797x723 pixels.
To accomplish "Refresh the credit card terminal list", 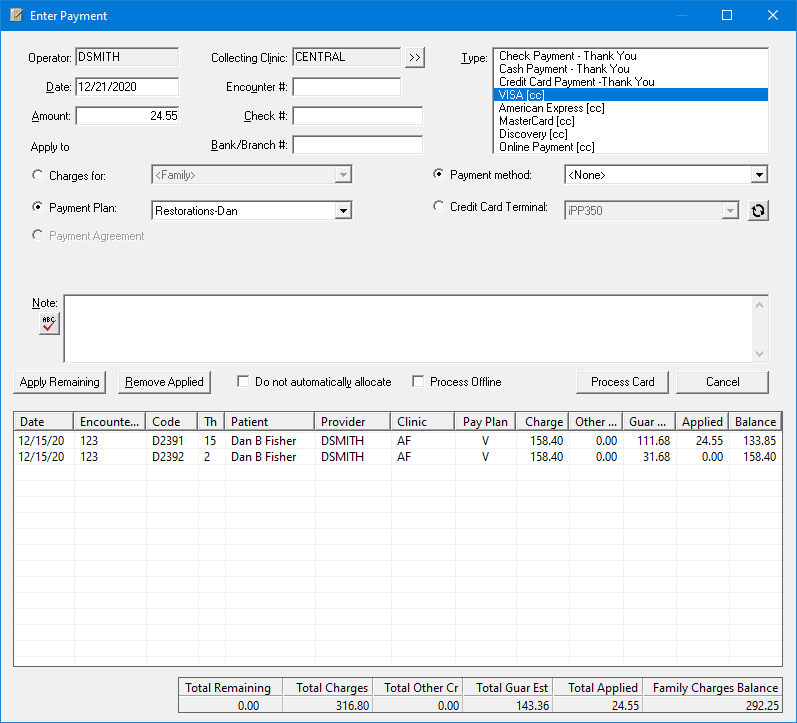I will point(758,210).
